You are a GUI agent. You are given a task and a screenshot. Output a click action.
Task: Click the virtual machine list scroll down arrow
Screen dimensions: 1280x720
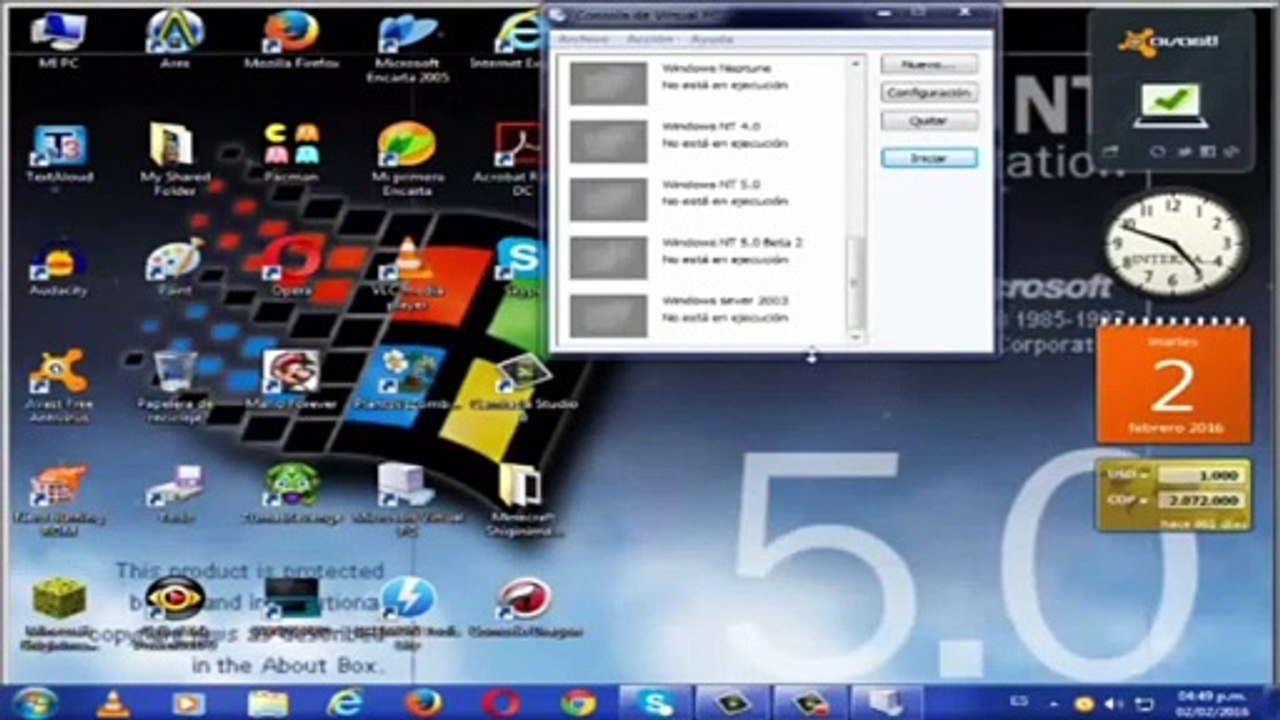coord(855,337)
